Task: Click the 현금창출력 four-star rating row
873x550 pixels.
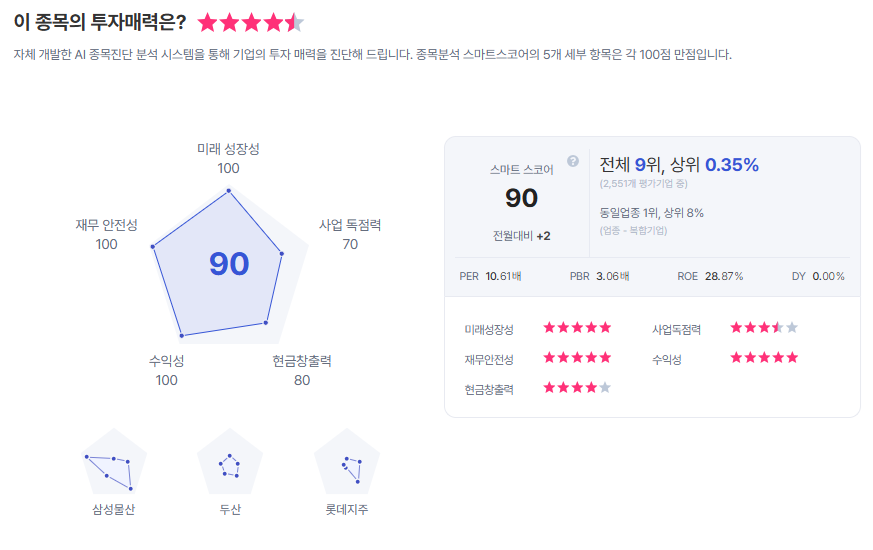Action: 576,388
